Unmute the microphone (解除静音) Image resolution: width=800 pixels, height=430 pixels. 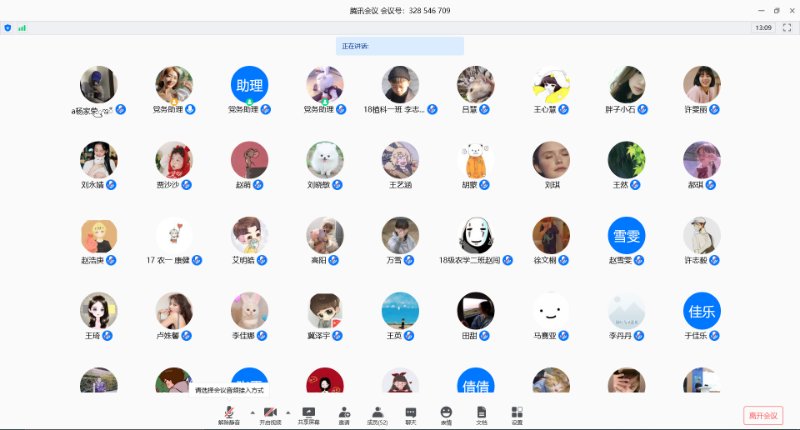click(229, 414)
